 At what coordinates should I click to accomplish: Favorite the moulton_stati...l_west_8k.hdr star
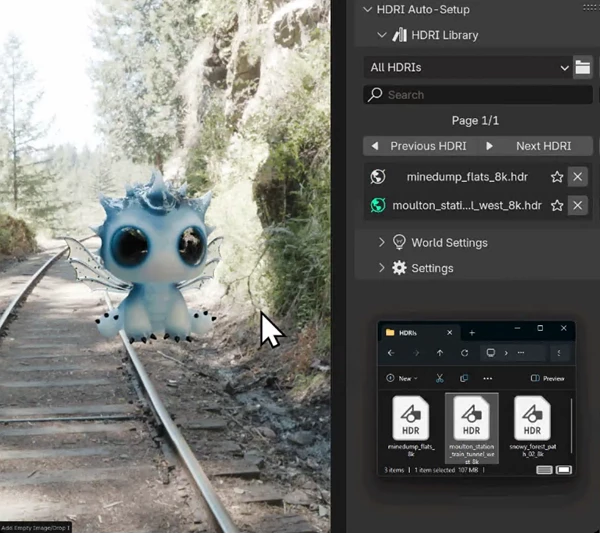coord(557,205)
